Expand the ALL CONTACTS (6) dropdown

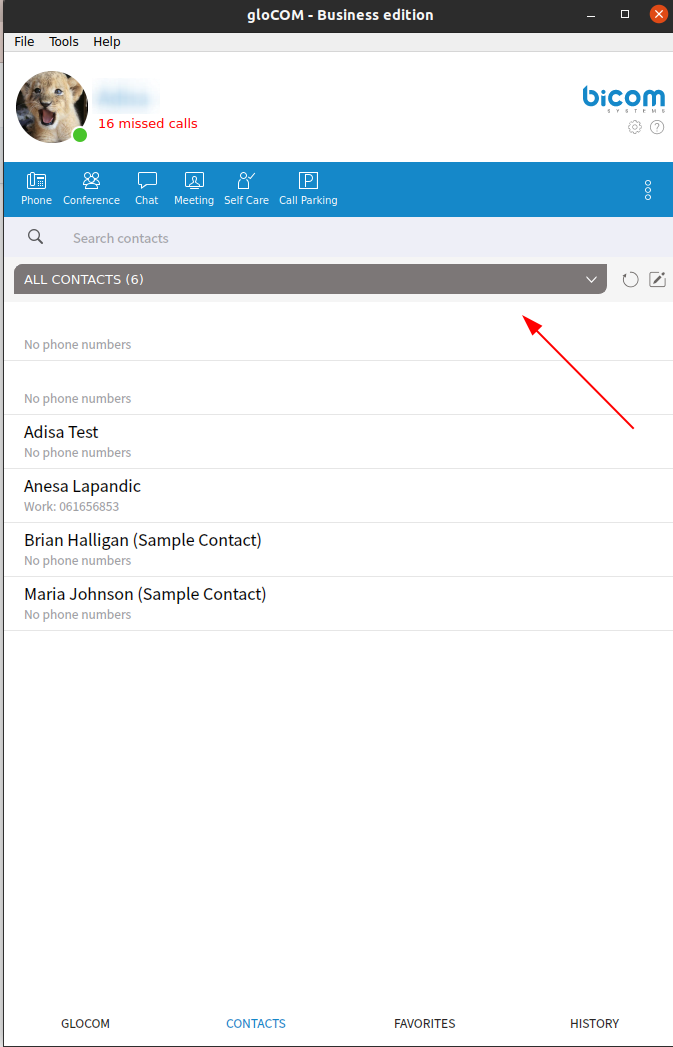point(310,279)
